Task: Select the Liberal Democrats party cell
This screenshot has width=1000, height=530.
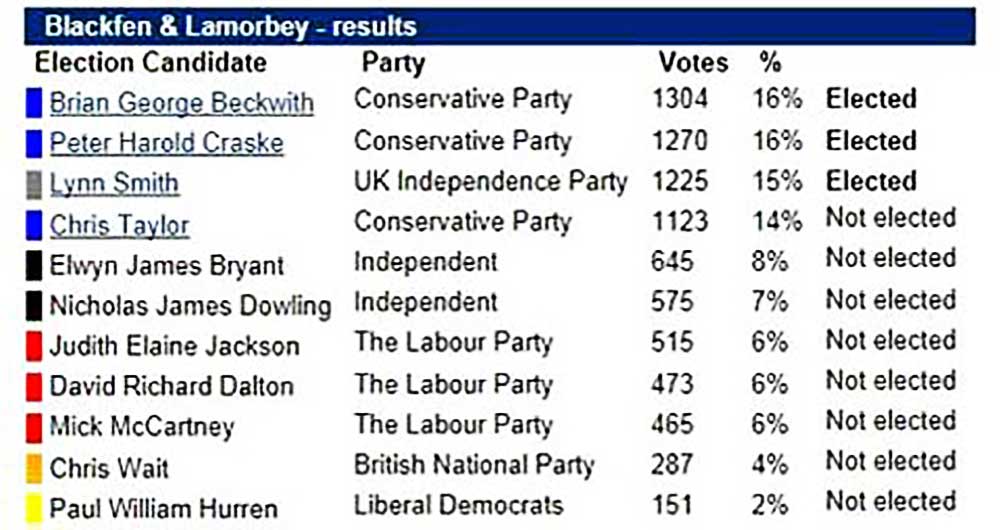Action: [458, 505]
